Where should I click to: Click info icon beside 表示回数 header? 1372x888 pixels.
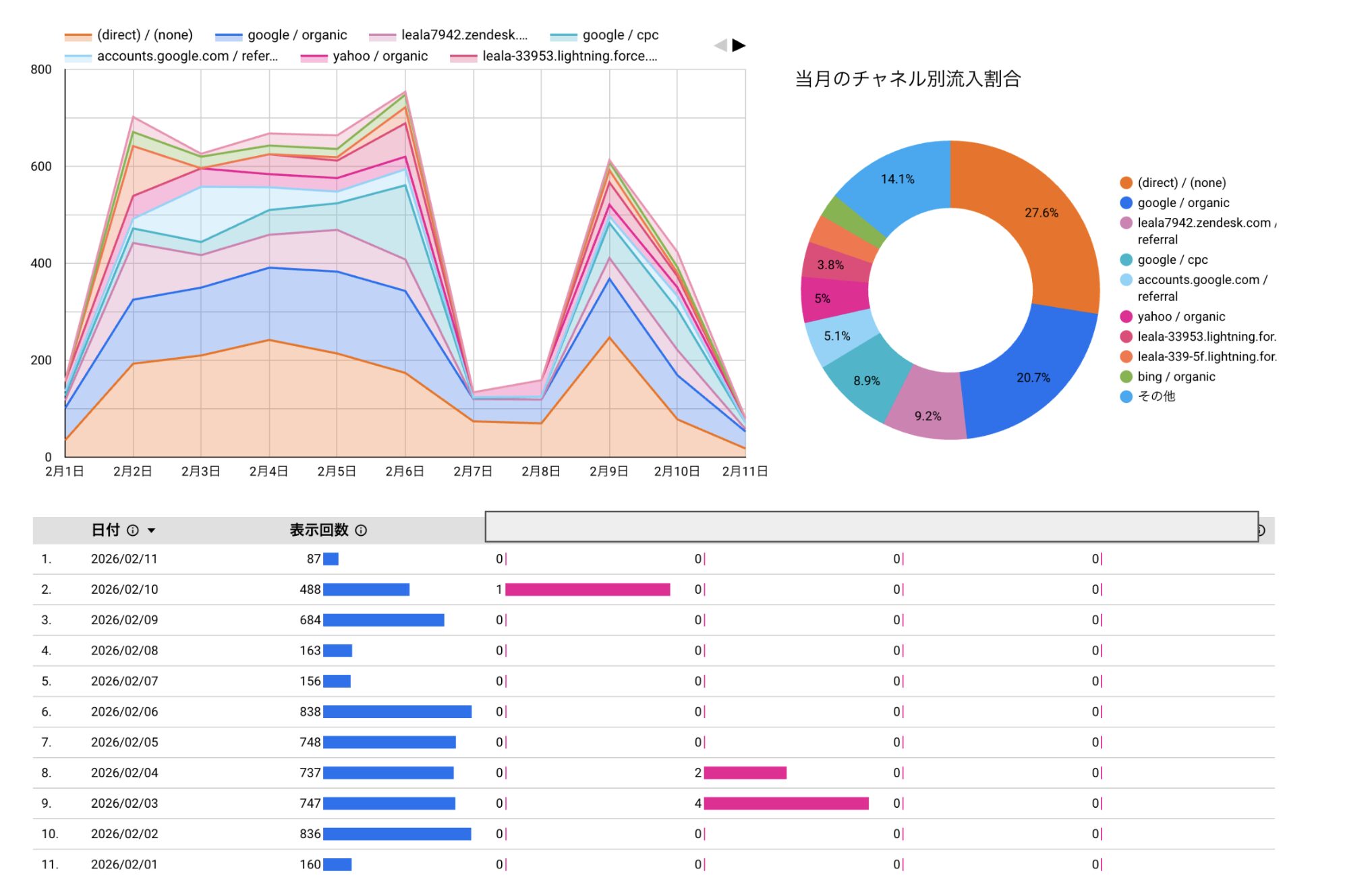click(x=361, y=530)
